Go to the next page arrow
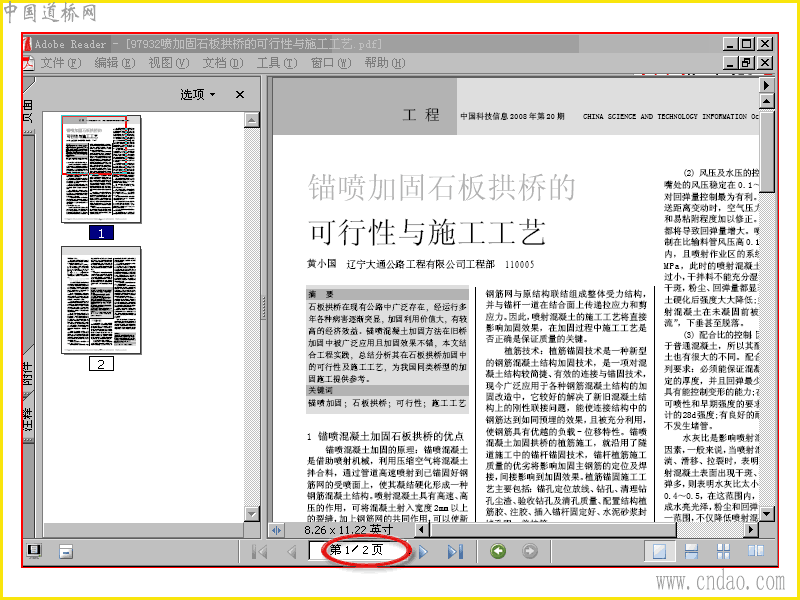800x600 pixels. [423, 552]
